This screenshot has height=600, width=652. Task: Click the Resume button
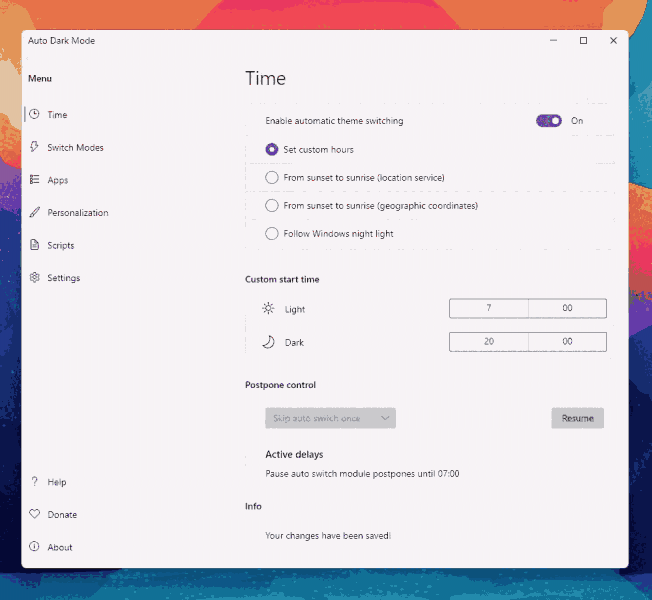[x=578, y=418]
